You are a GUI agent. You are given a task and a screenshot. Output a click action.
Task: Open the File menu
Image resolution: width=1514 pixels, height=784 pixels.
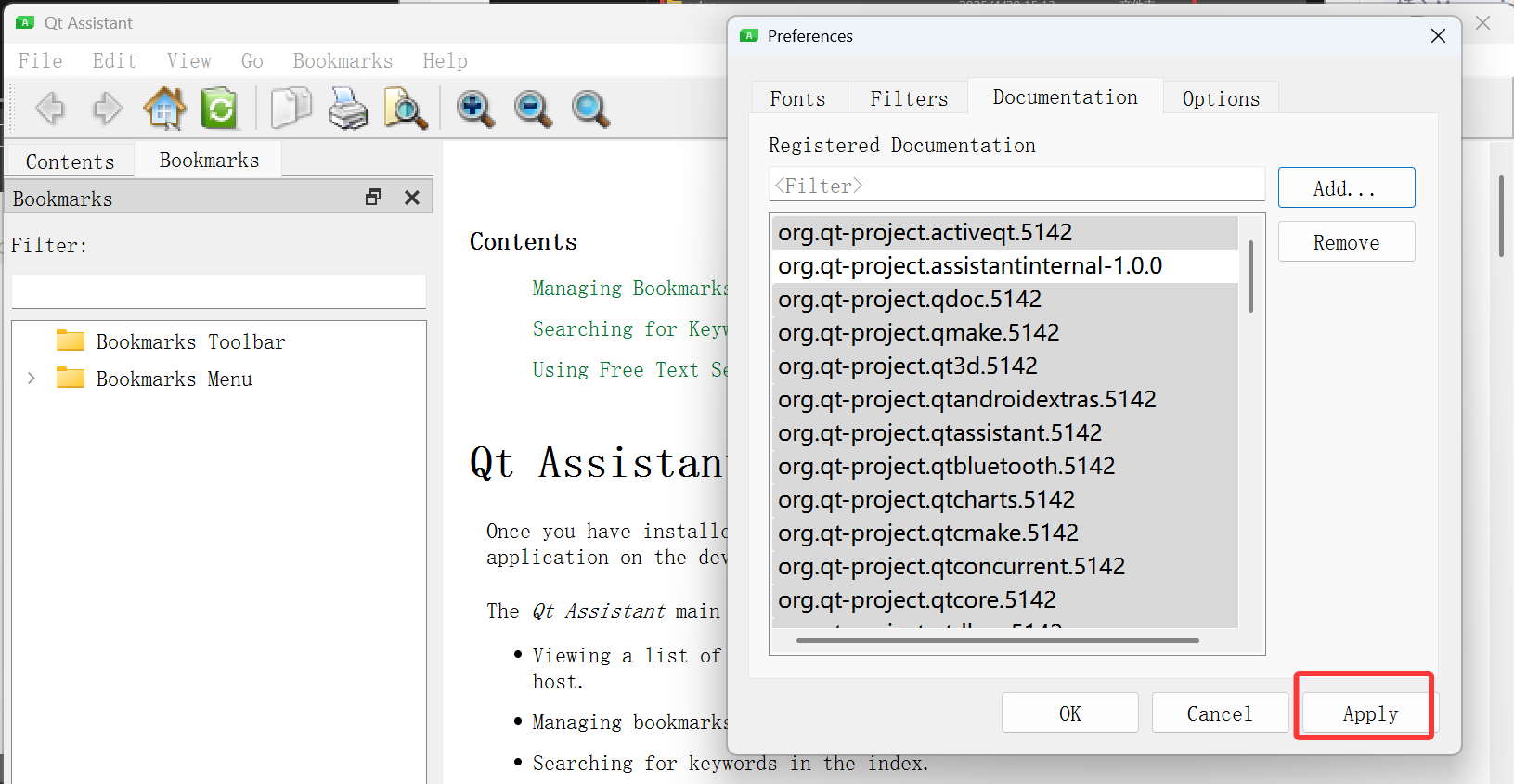tap(41, 60)
